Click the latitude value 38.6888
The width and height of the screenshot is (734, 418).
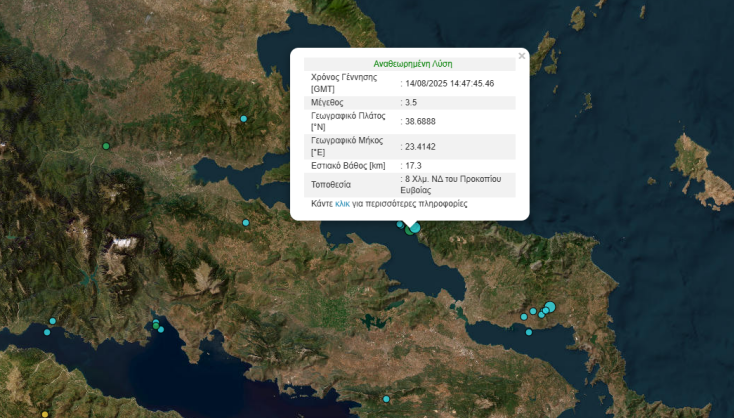coord(421,121)
